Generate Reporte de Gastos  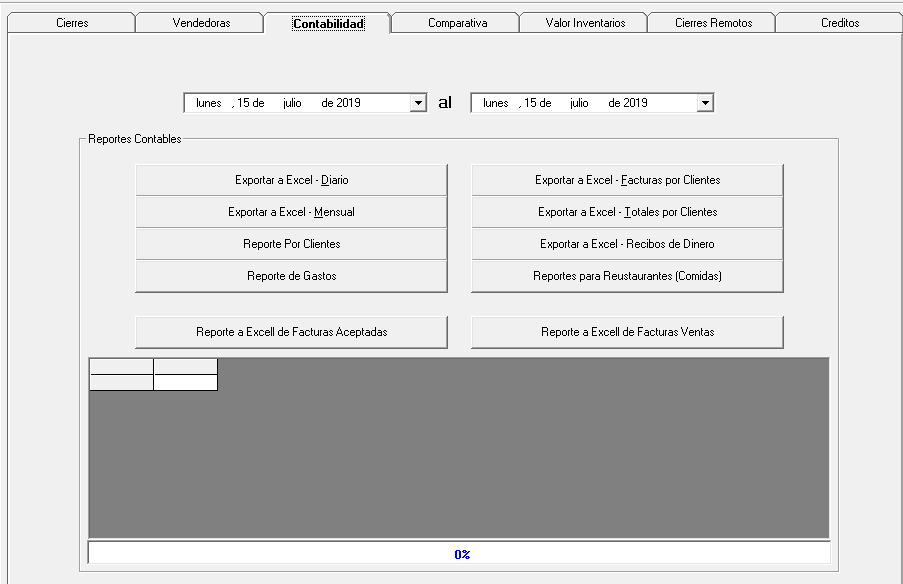pyautogui.click(x=291, y=276)
